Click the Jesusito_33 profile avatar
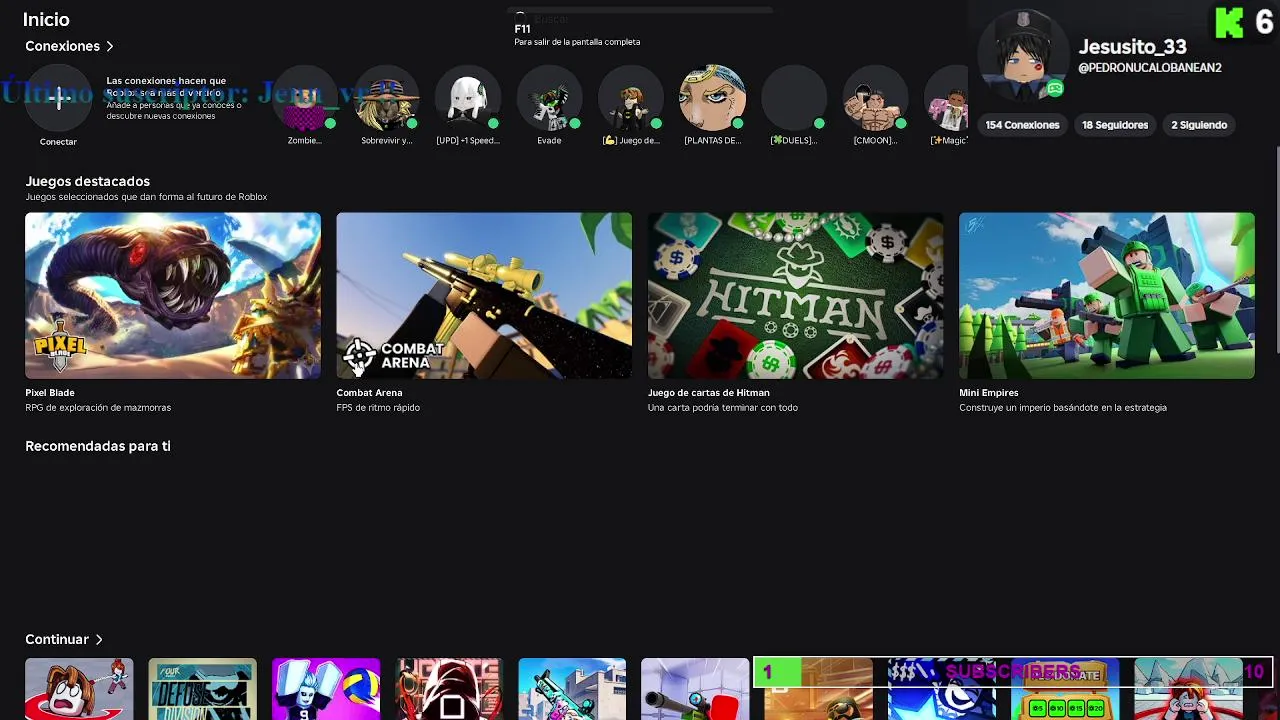 [x=1022, y=56]
